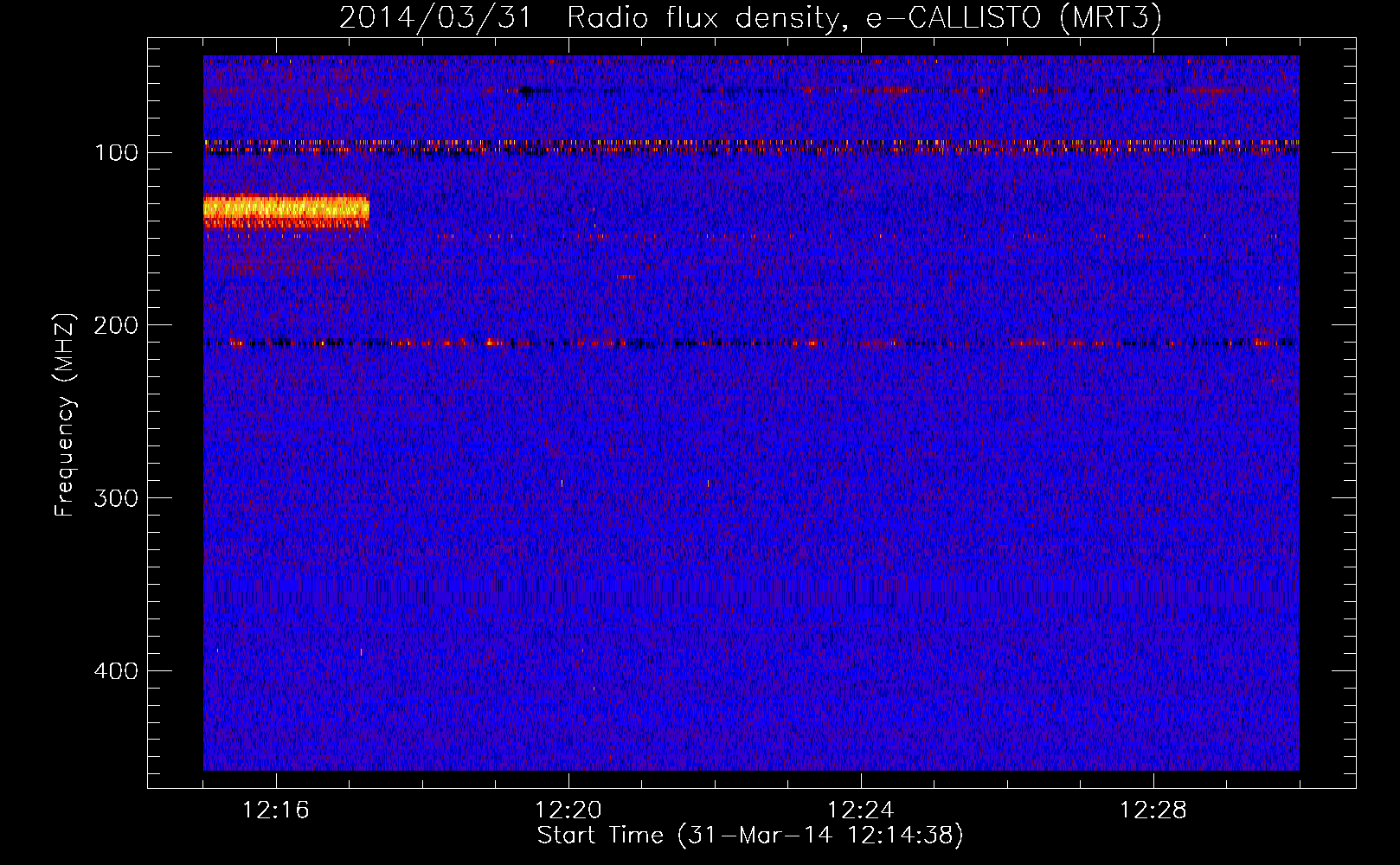Select the 'Frequency (MHZ)' axis label
Screen dimensions: 1400x865
pos(65,415)
